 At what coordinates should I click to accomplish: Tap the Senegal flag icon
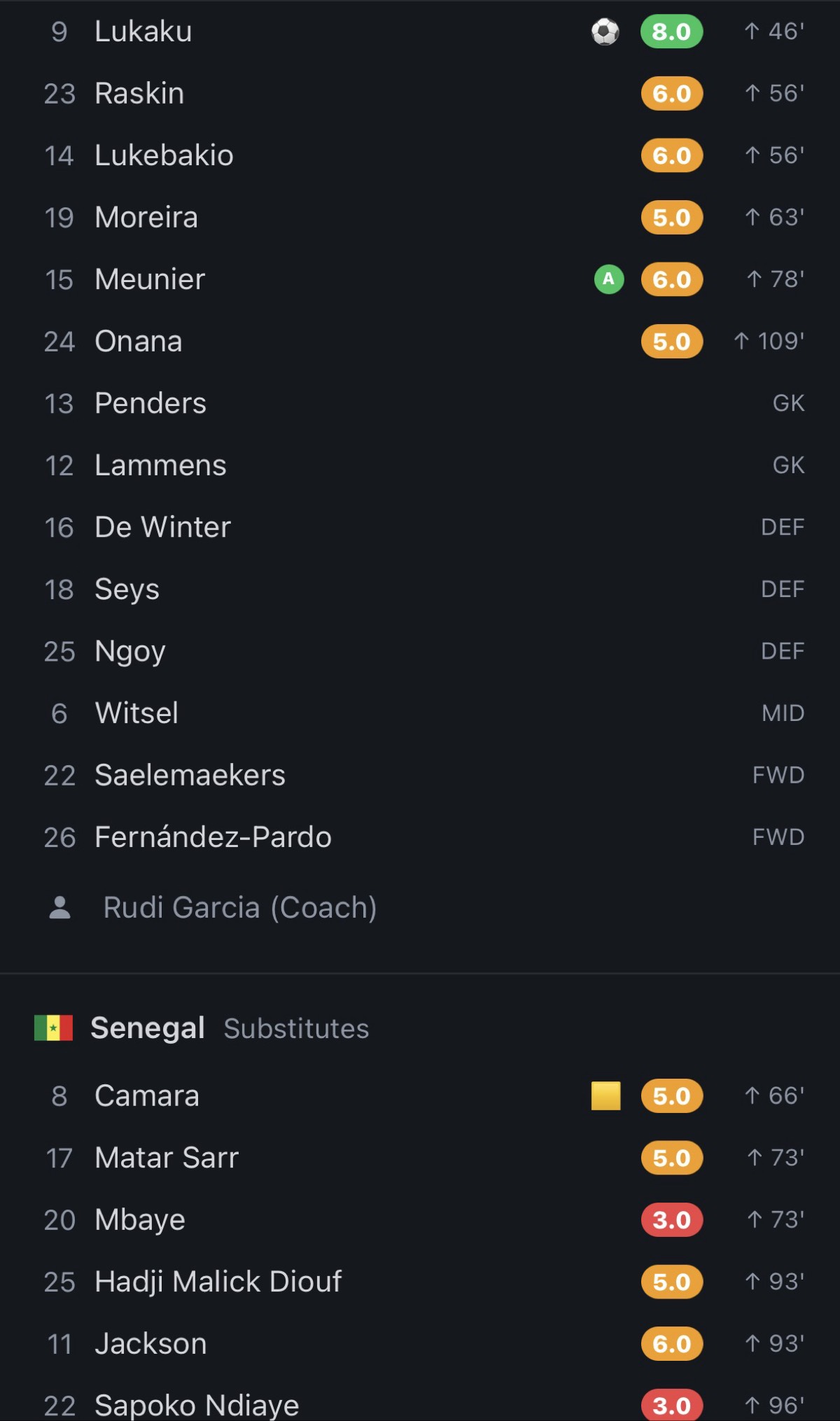54,1028
